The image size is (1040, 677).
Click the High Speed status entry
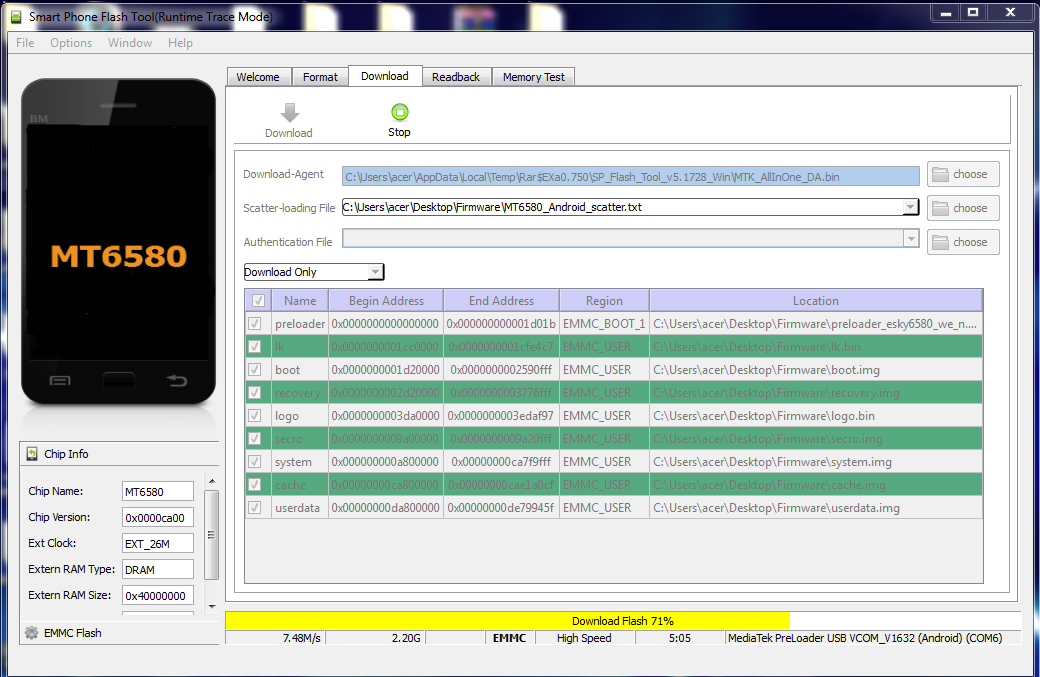click(x=584, y=638)
